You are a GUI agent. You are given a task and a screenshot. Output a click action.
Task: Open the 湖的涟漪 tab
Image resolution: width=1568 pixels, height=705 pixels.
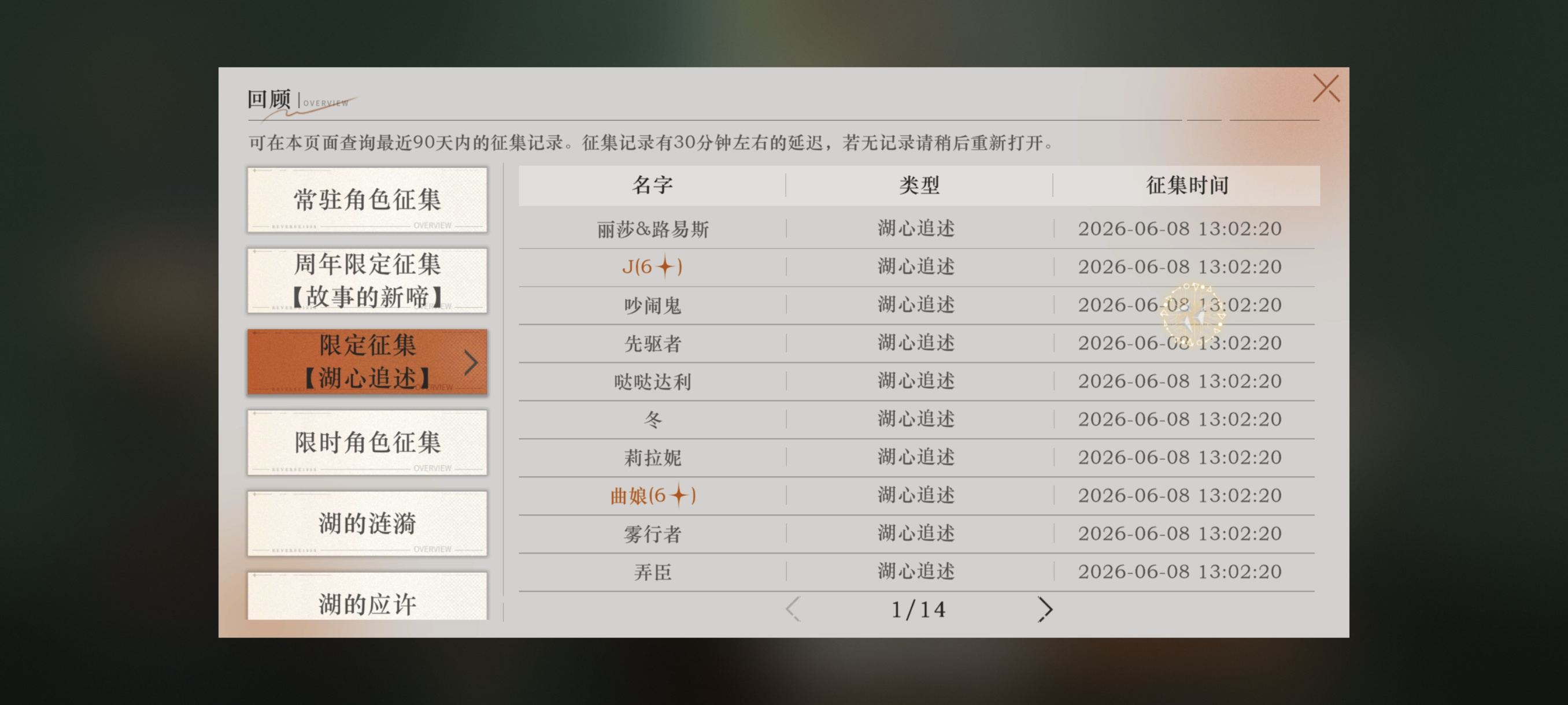(367, 523)
